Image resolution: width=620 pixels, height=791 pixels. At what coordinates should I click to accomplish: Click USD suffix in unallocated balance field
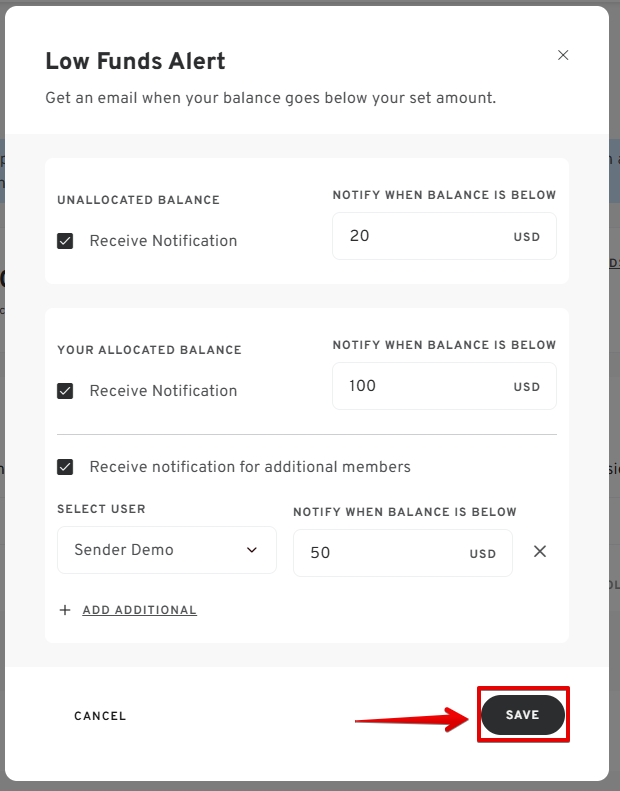[x=527, y=237]
